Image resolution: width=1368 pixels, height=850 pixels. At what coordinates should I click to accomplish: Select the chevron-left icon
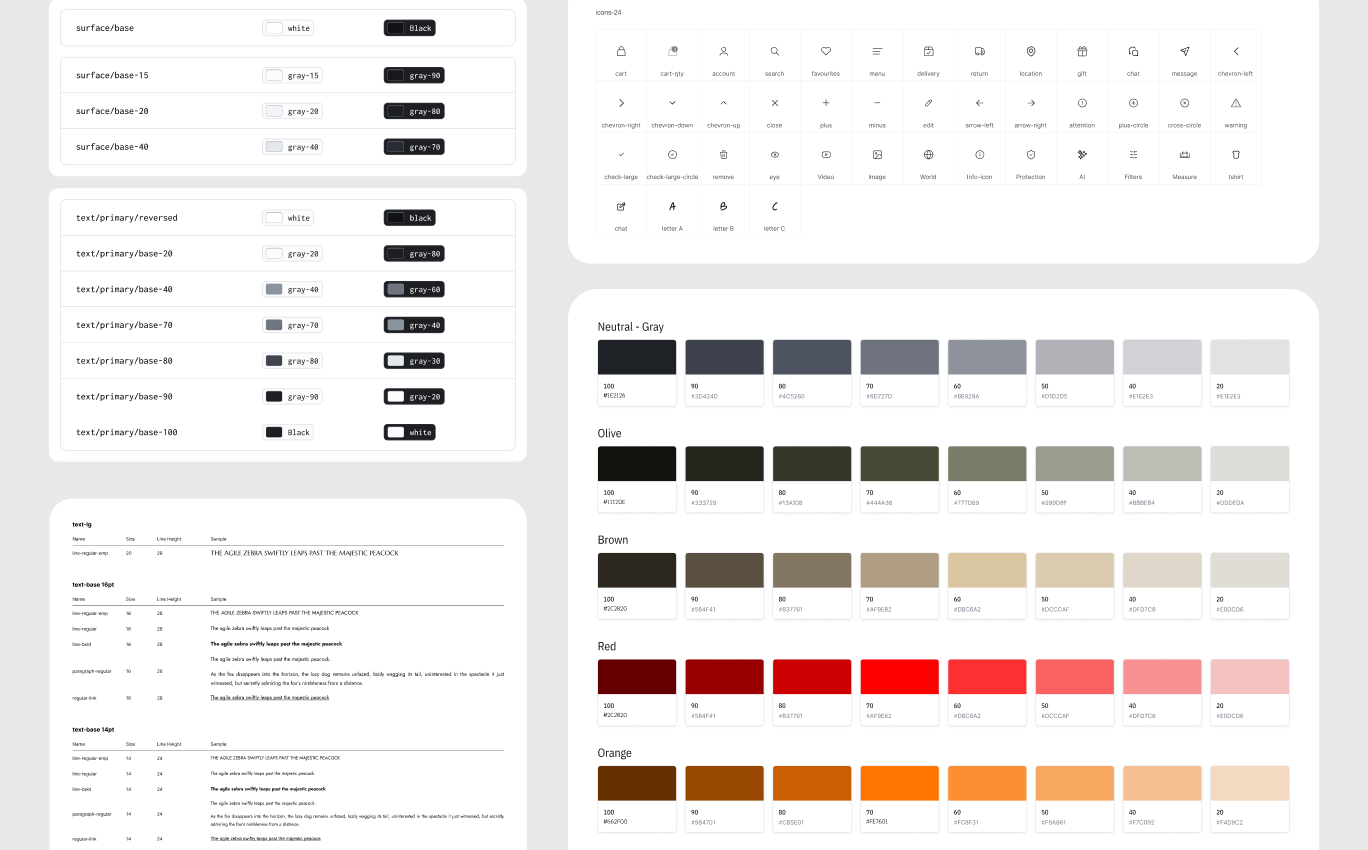pos(1236,51)
